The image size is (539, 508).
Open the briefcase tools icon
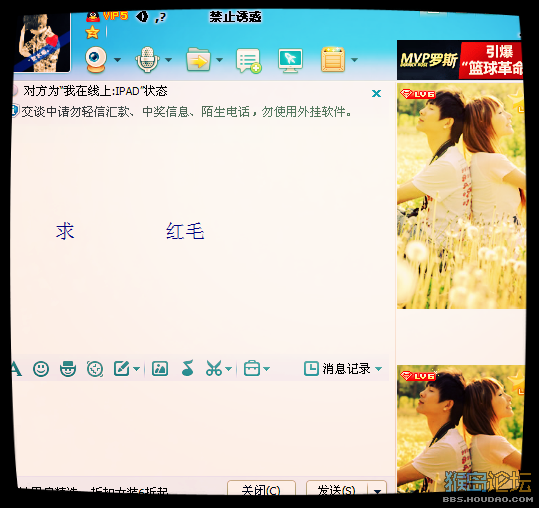(x=252, y=368)
